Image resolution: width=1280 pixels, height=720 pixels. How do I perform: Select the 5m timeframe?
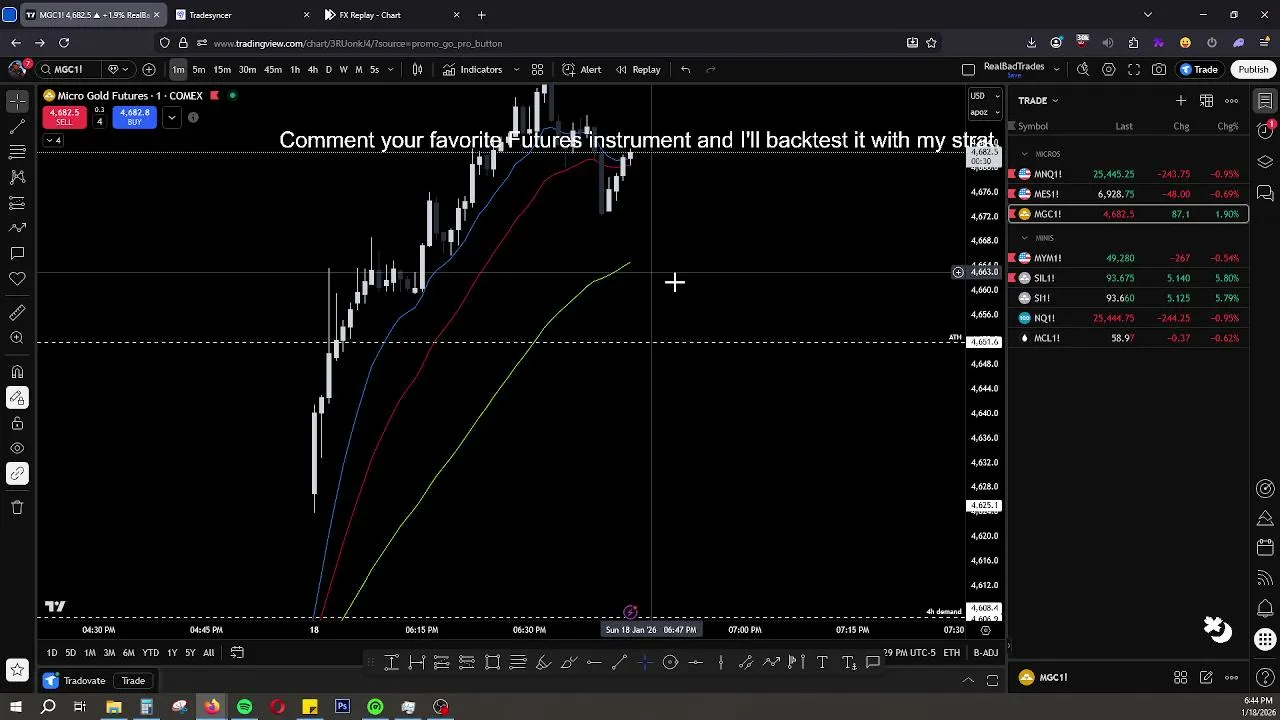[199, 70]
